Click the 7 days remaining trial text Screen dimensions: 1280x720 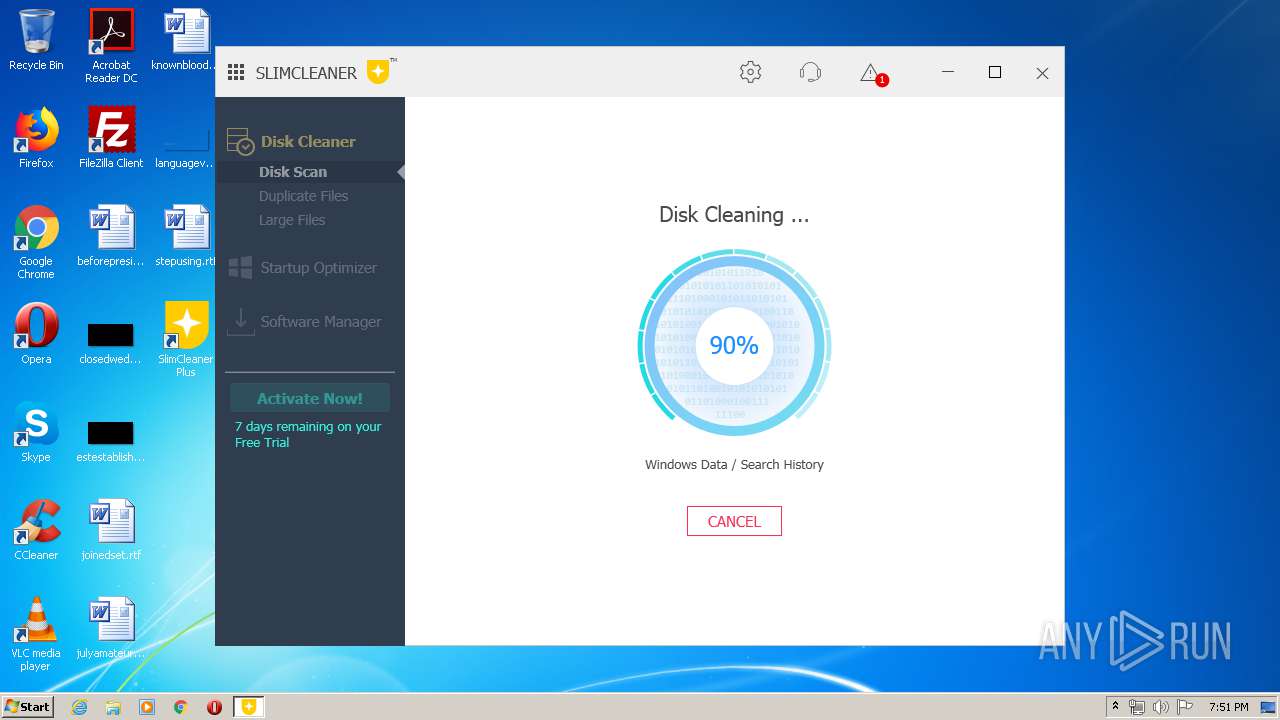point(308,434)
